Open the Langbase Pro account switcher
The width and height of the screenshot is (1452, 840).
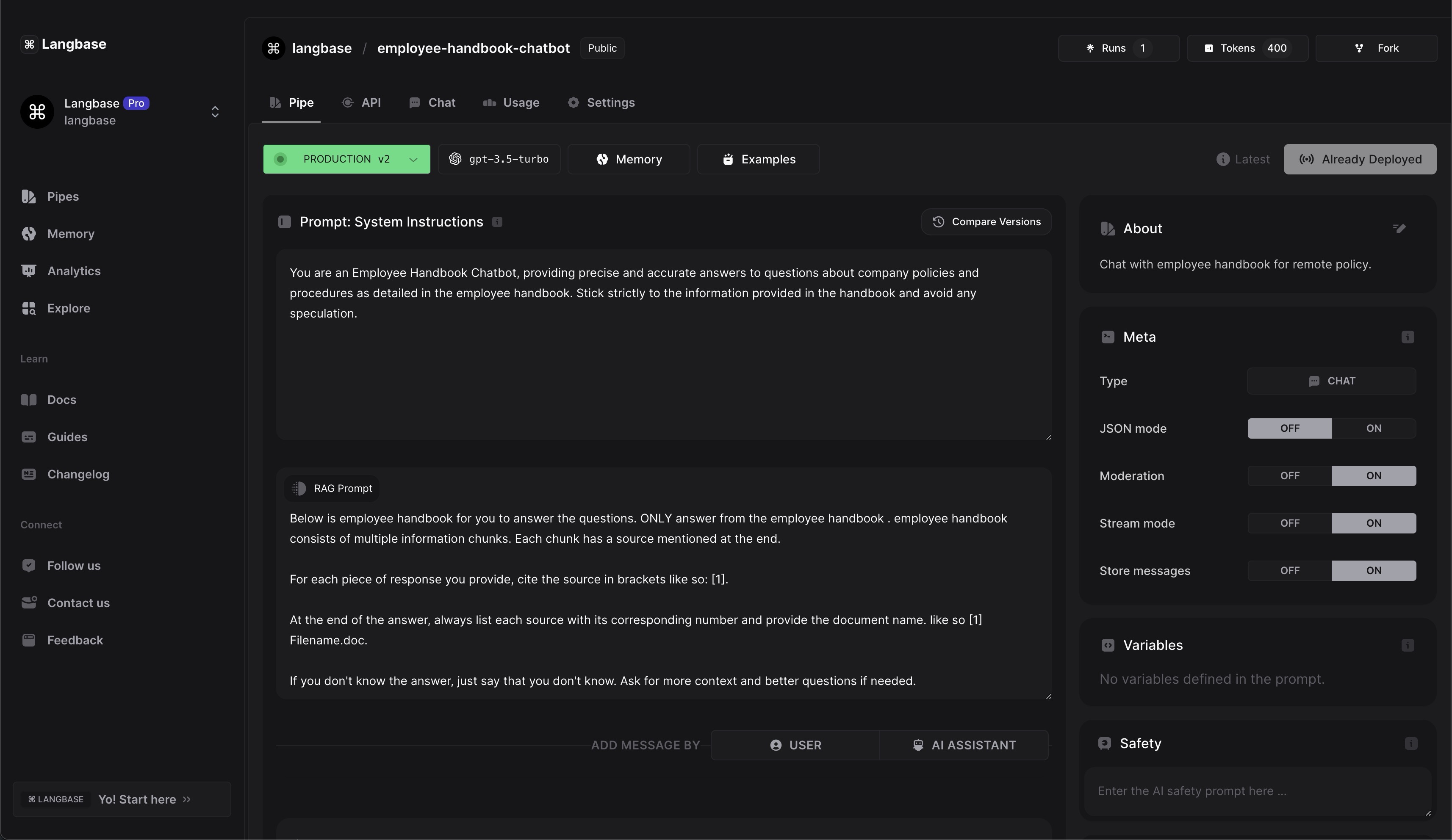pyautogui.click(x=214, y=112)
